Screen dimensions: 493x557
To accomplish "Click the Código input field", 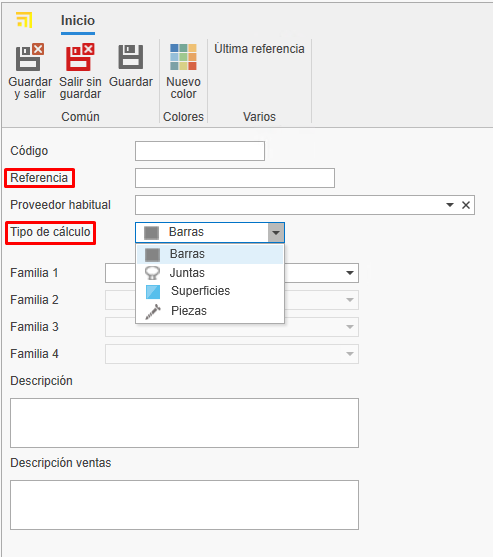I will coord(200,151).
